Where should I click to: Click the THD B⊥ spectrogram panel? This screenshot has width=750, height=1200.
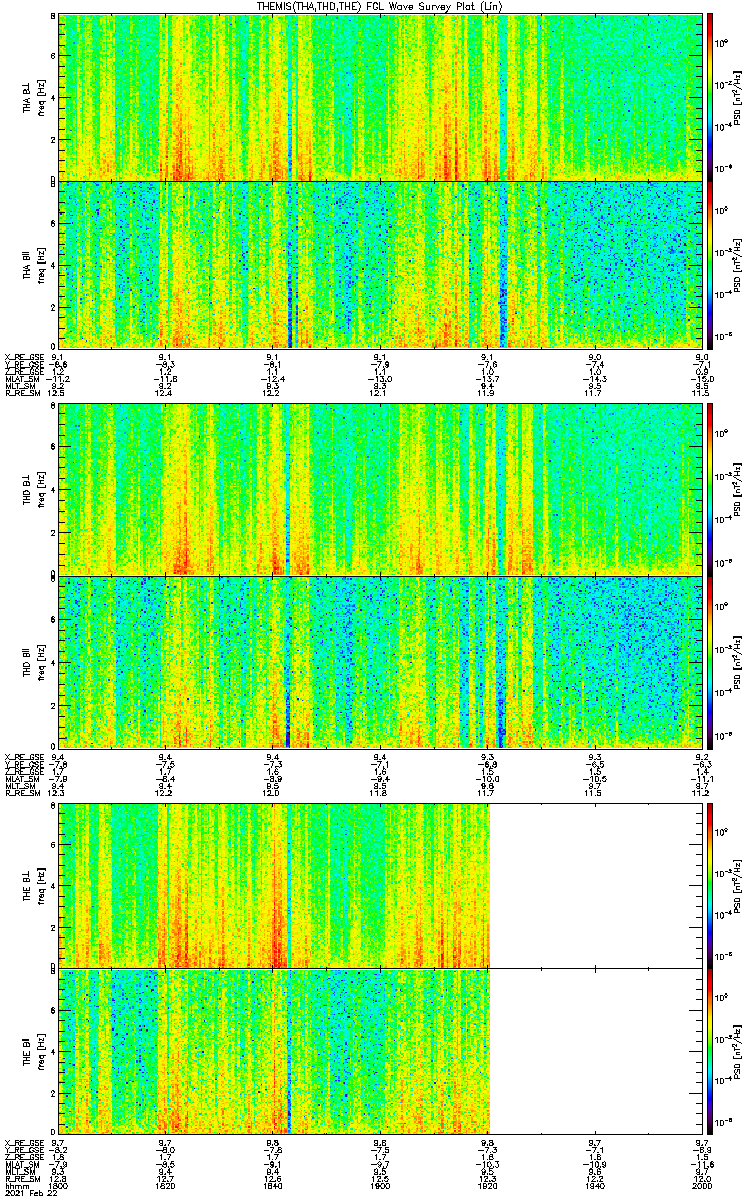380,489
